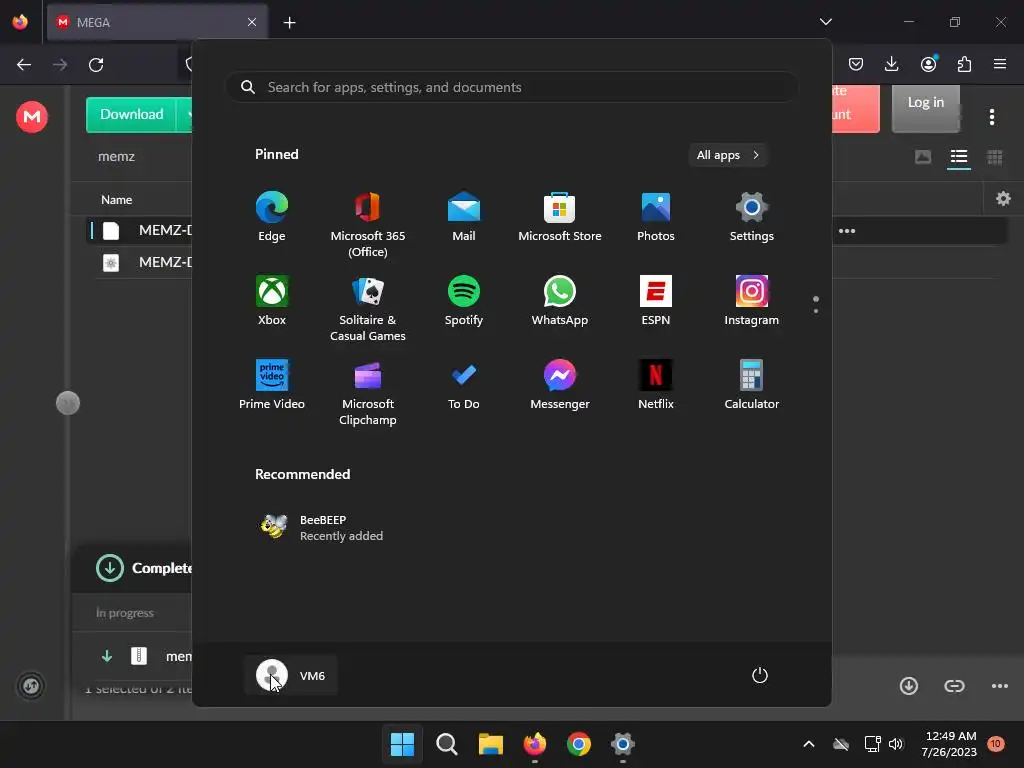This screenshot has width=1024, height=768.
Task: Switch MEGA to grid view
Action: click(x=995, y=157)
